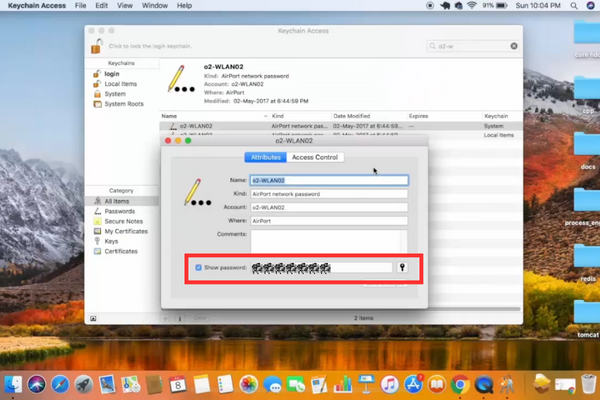Open the Keychain Access app menu
The height and width of the screenshot is (400, 600).
coord(37,5)
